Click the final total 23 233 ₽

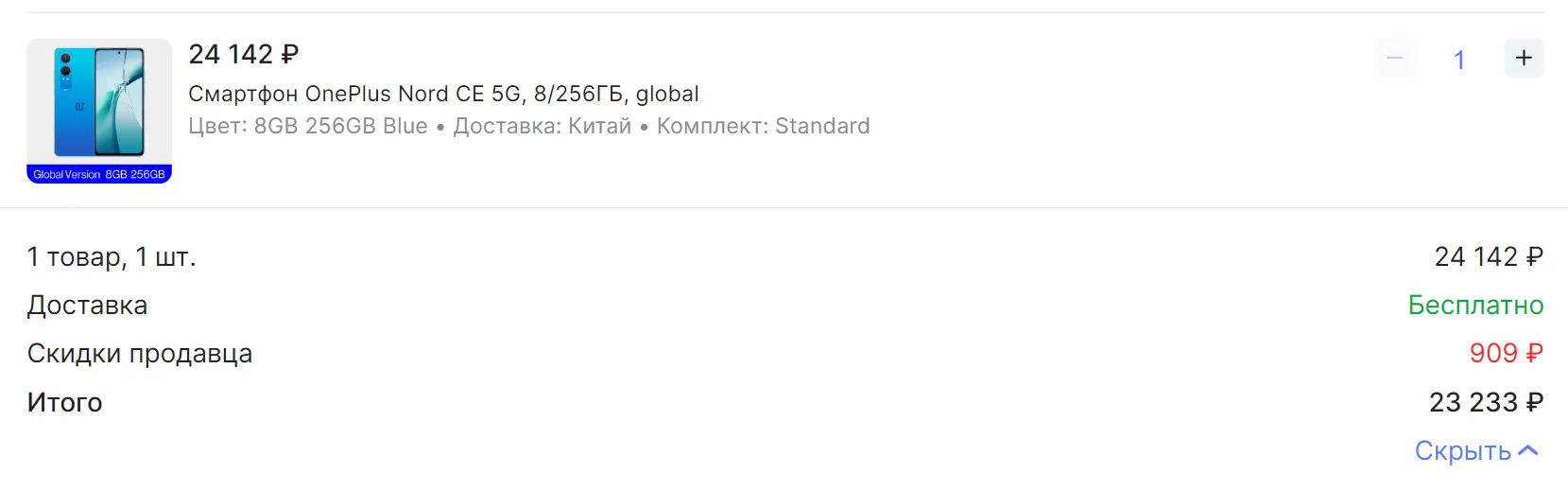tap(1485, 403)
